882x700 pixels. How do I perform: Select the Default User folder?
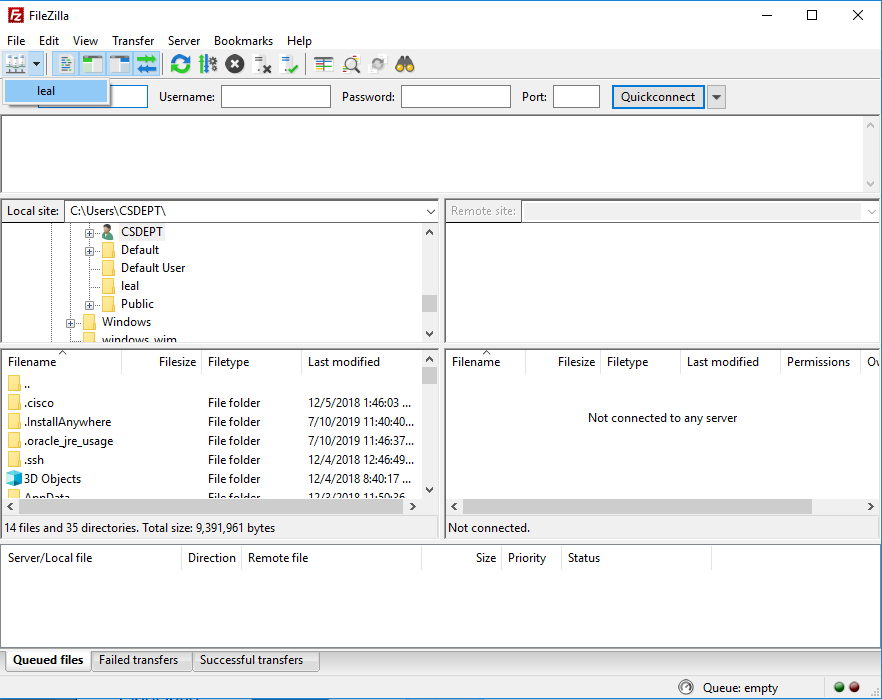(153, 268)
